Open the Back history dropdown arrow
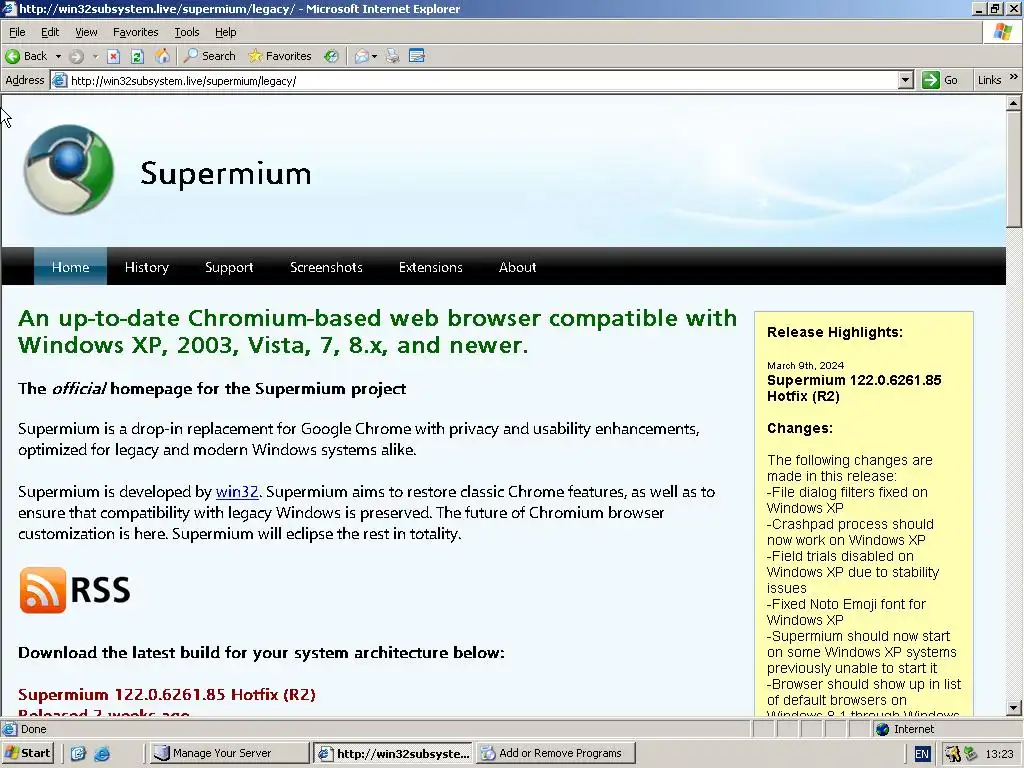The width and height of the screenshot is (1024, 768). click(x=58, y=56)
